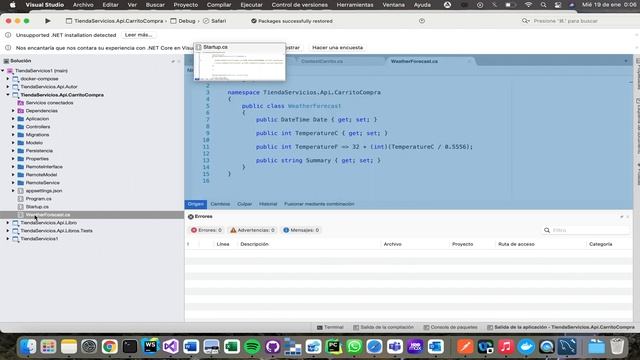The width and height of the screenshot is (640, 360).
Task: Close the WeatherForecast.cs tab
Action: [469, 61]
